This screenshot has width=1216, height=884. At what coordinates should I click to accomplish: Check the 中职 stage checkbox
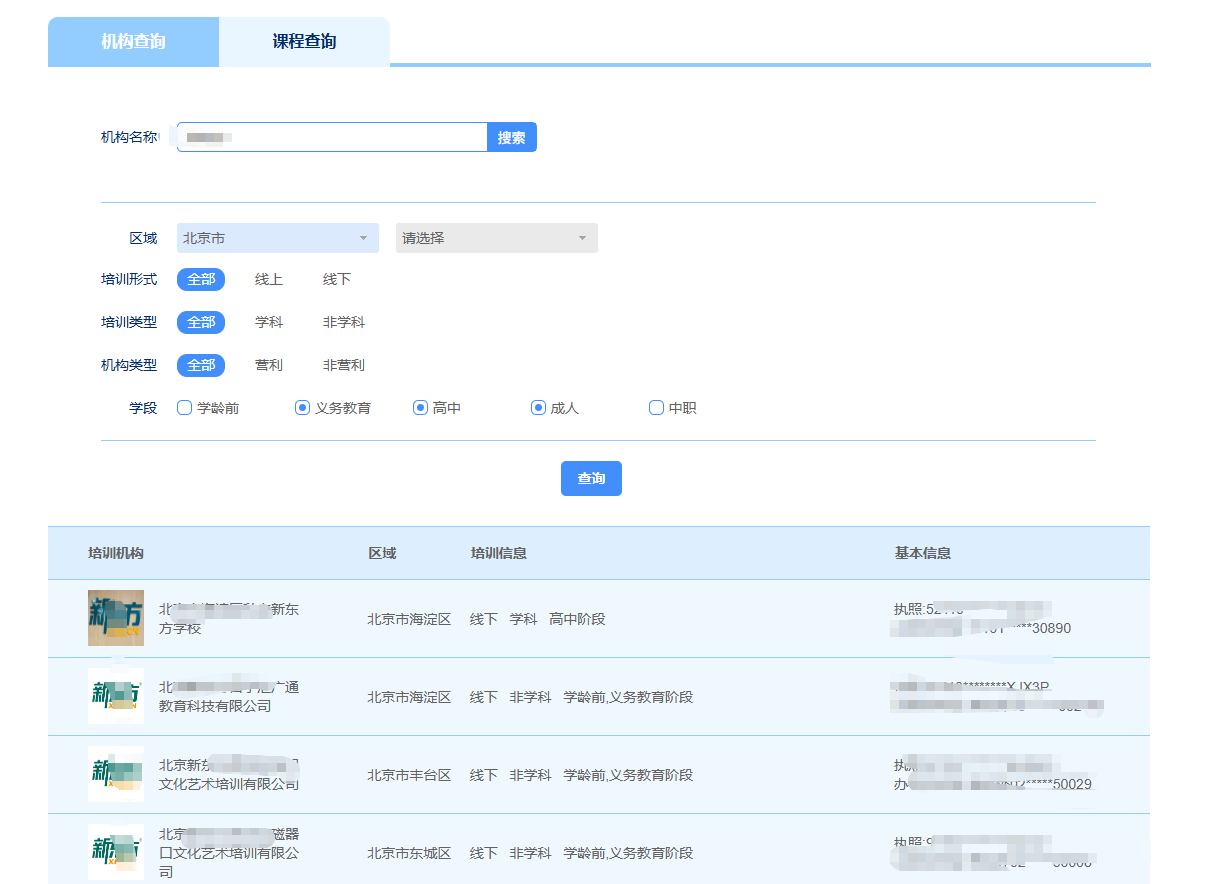coord(656,408)
